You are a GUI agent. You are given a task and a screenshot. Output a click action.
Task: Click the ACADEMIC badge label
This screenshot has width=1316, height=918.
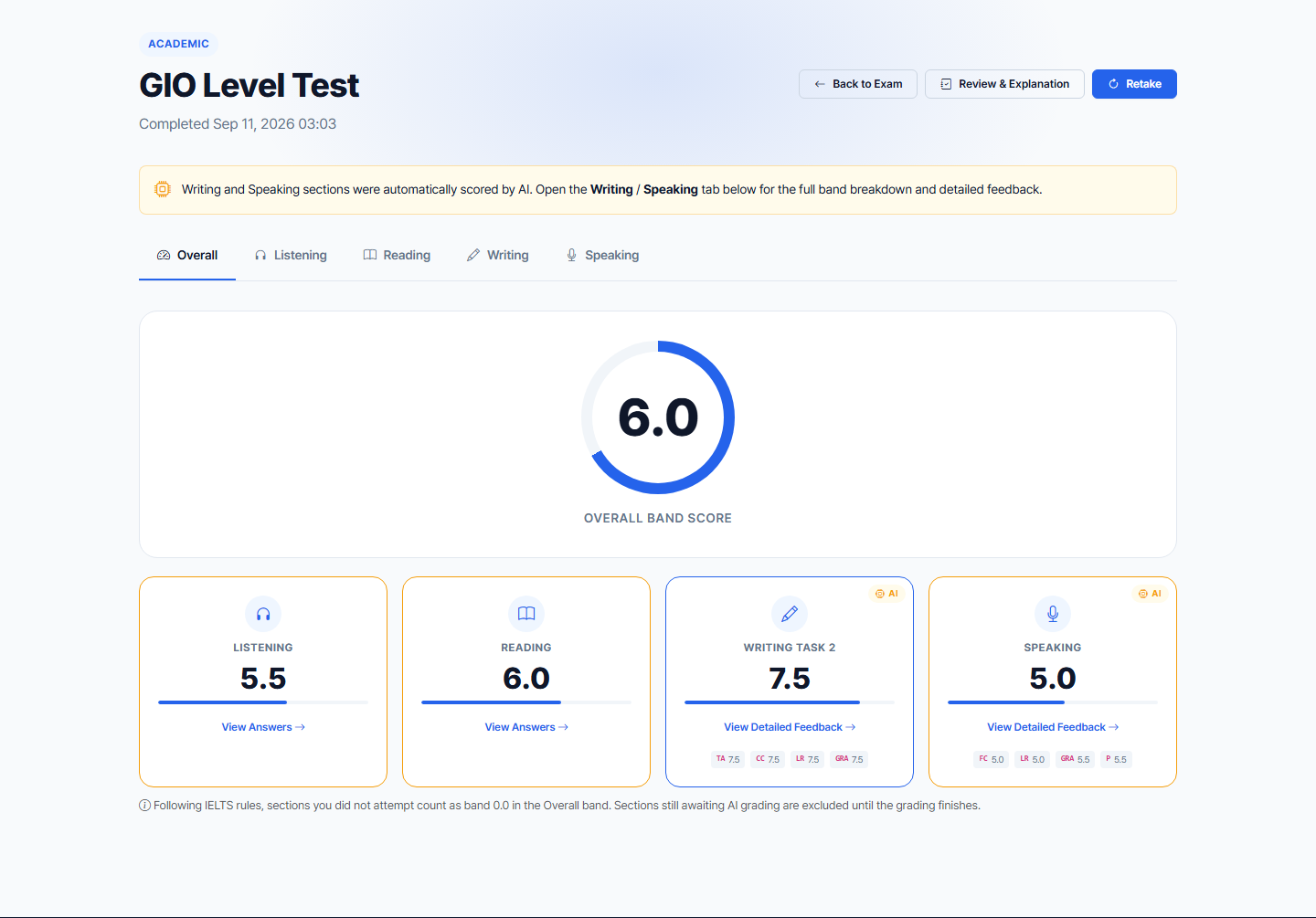point(179,44)
